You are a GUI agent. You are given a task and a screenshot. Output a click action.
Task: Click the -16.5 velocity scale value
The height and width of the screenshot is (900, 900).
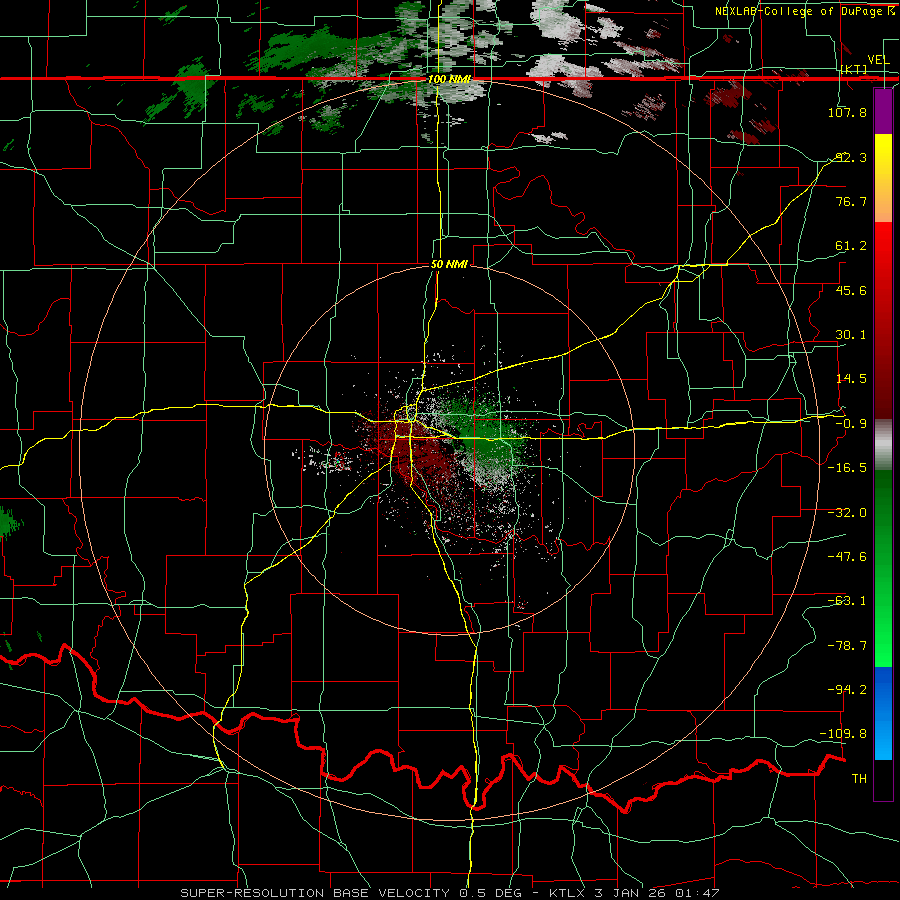point(847,468)
